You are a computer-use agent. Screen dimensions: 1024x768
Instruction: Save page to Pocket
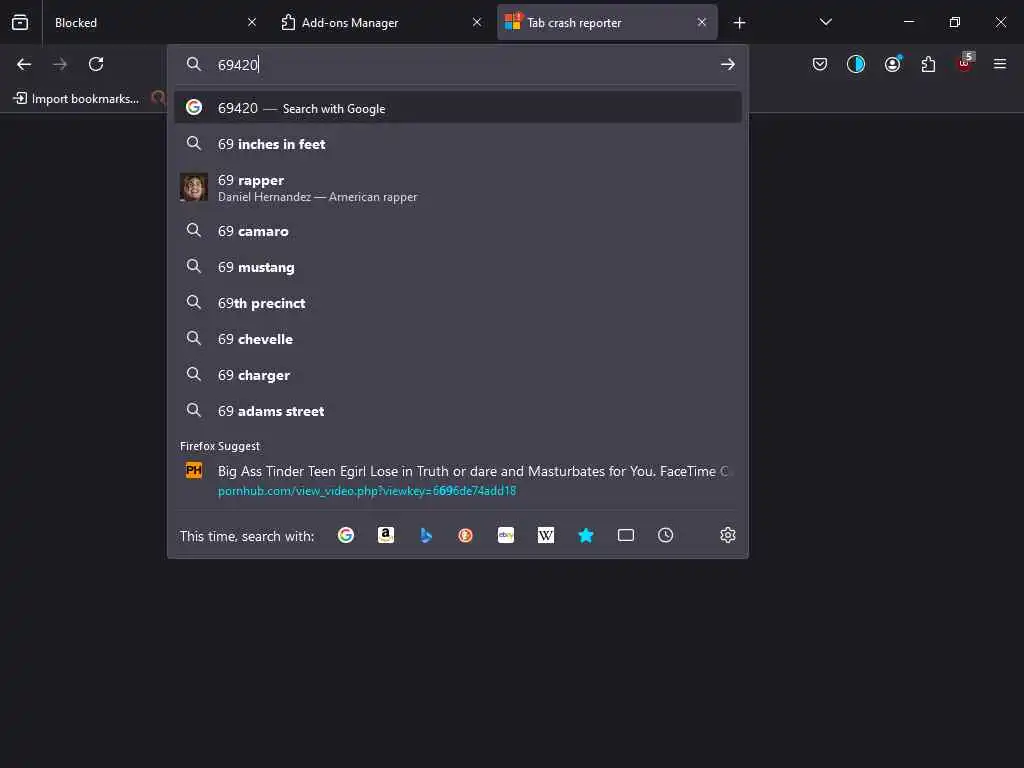click(820, 64)
